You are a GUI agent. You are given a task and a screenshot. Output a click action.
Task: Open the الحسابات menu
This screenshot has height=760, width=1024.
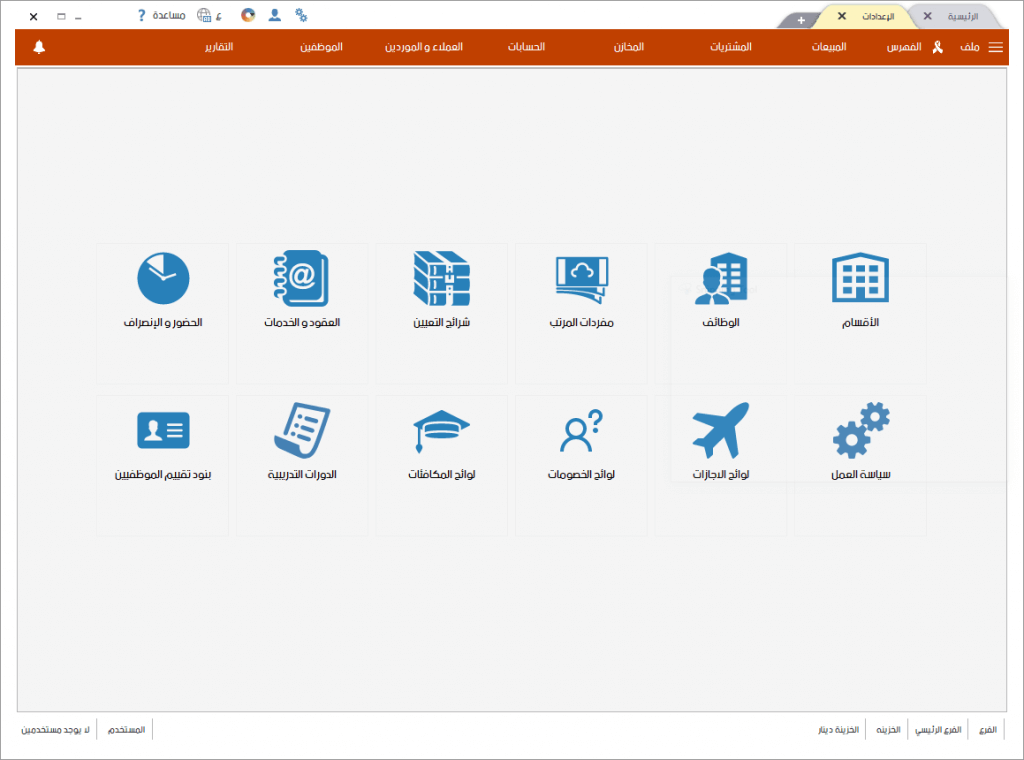pyautogui.click(x=526, y=47)
